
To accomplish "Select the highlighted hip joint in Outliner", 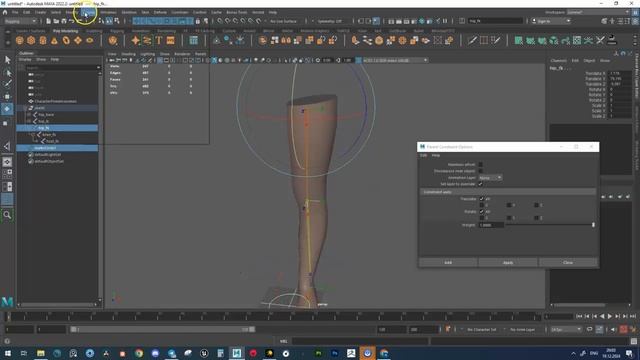I will [x=57, y=128].
